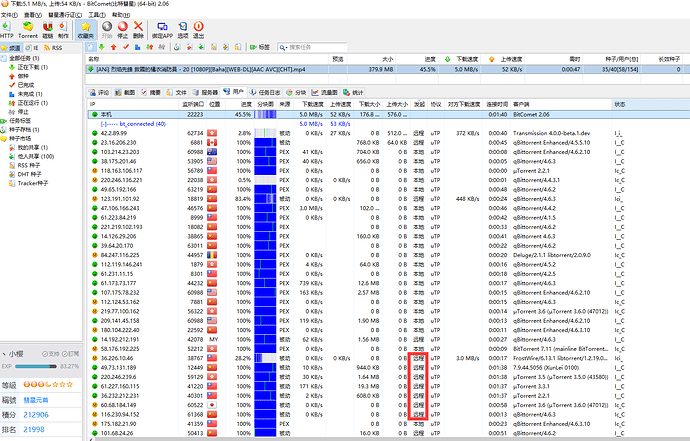Viewport: 690px width, 441px height.
Task: Filter by green downloading arrow in filter bar
Action: click(x=102, y=47)
